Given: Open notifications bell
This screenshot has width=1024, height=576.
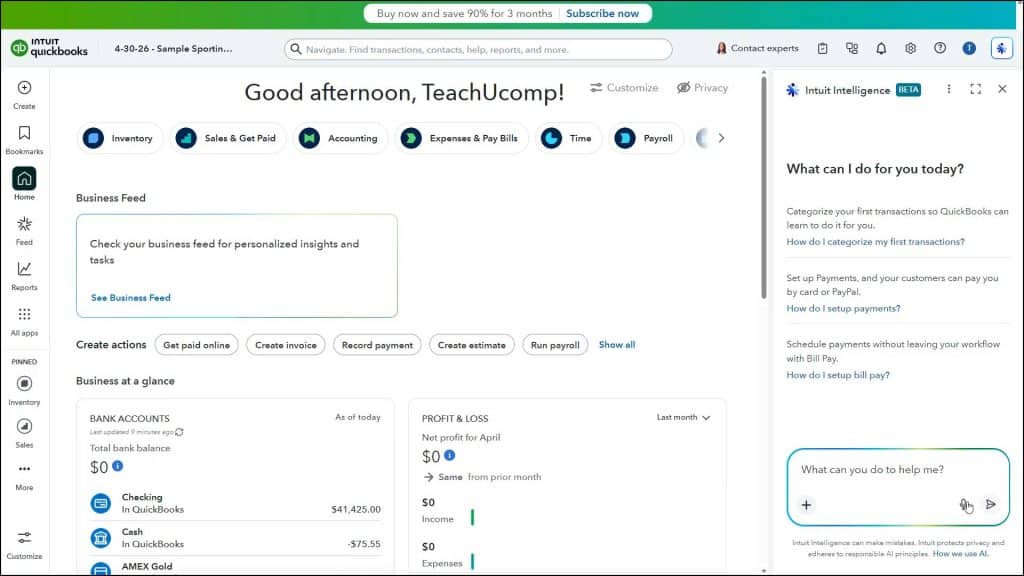Looking at the screenshot, I should 881,48.
